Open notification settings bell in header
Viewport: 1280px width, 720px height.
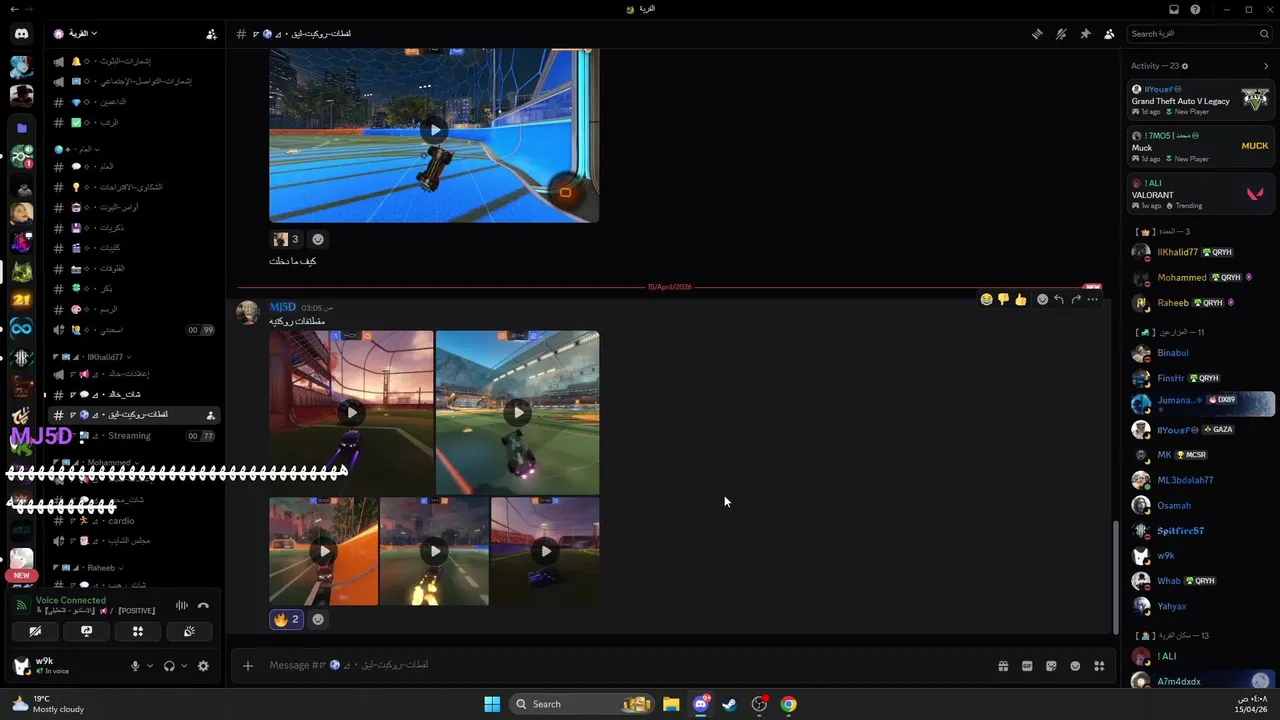1061,34
